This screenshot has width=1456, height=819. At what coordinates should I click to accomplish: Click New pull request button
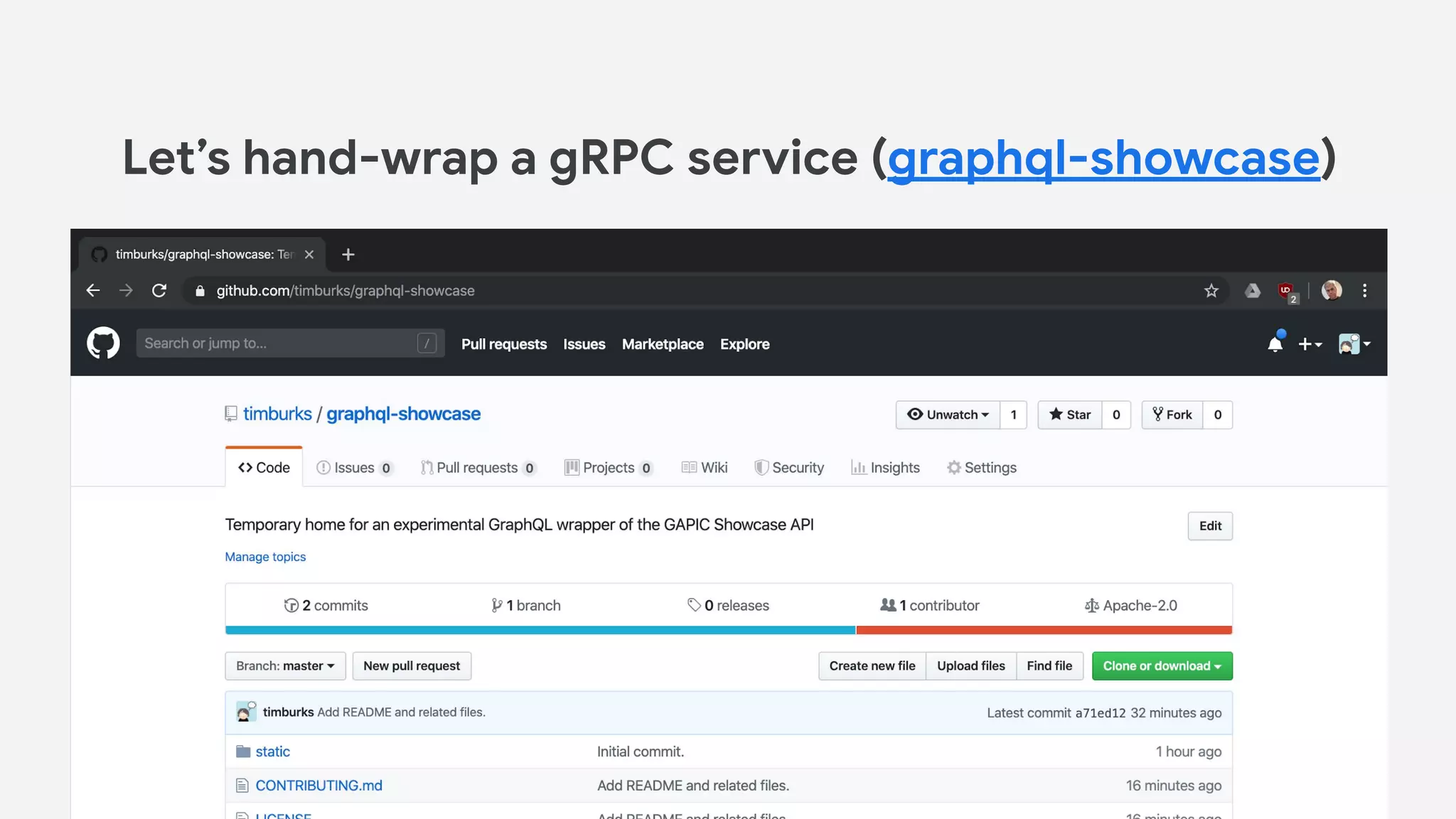coord(412,666)
